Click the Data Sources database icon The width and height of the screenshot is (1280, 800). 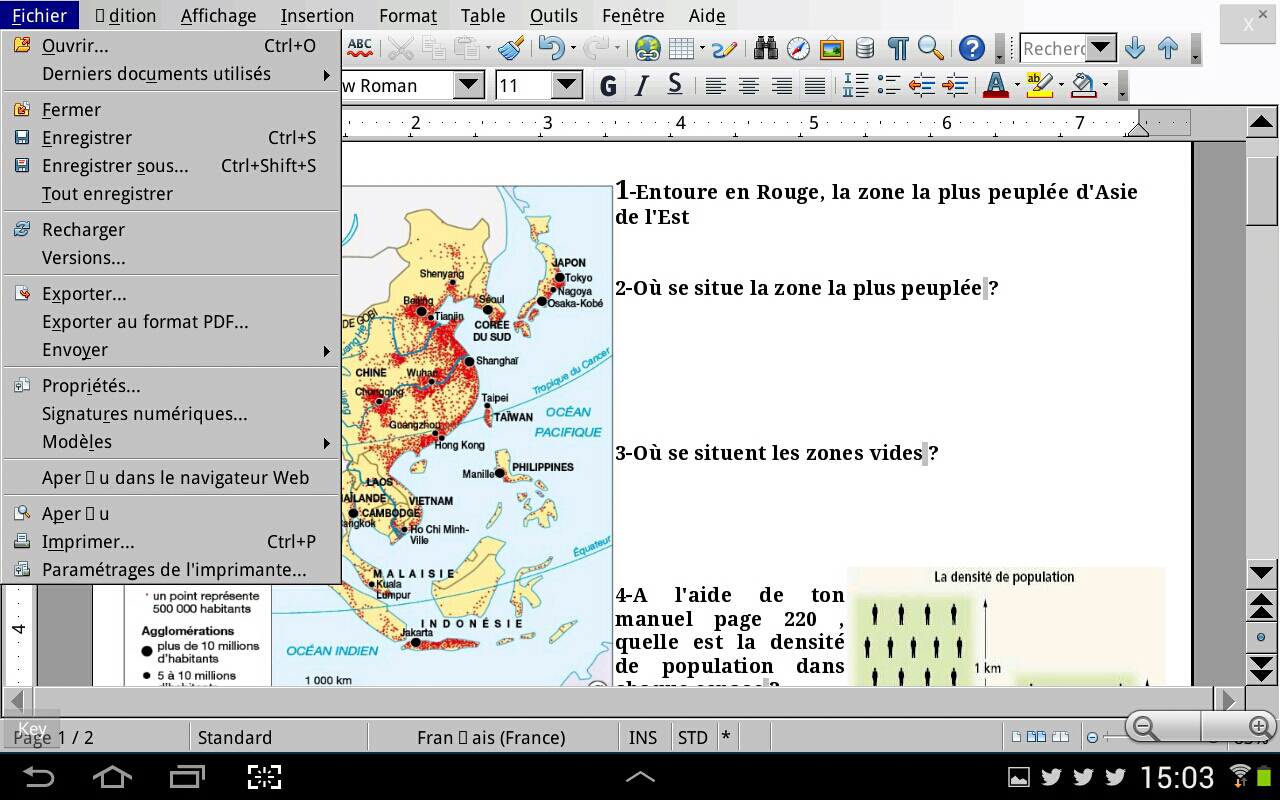pos(865,48)
